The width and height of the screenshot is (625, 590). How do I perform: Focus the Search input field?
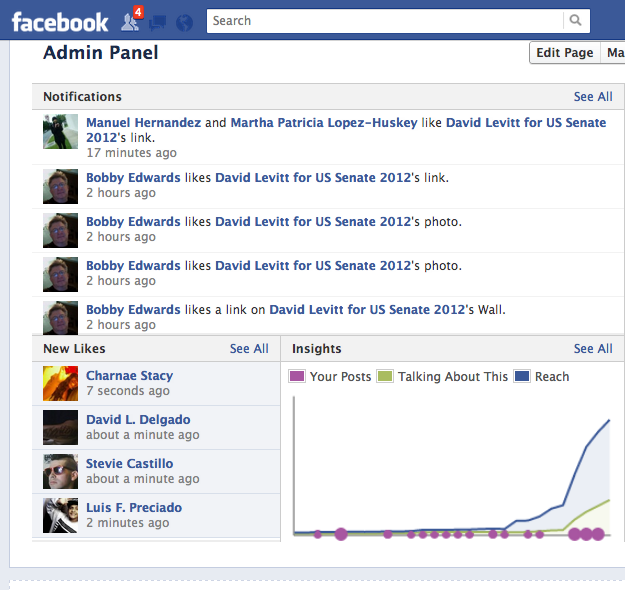point(398,21)
